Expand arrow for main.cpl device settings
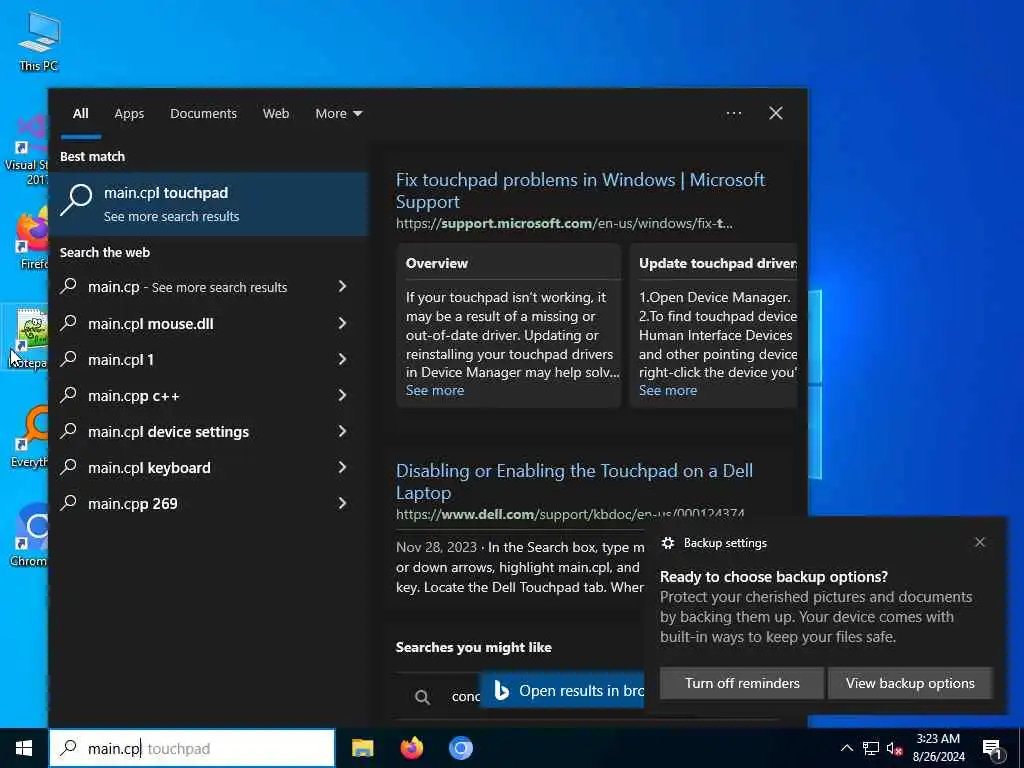Screen dimensions: 1024x768 (342, 430)
